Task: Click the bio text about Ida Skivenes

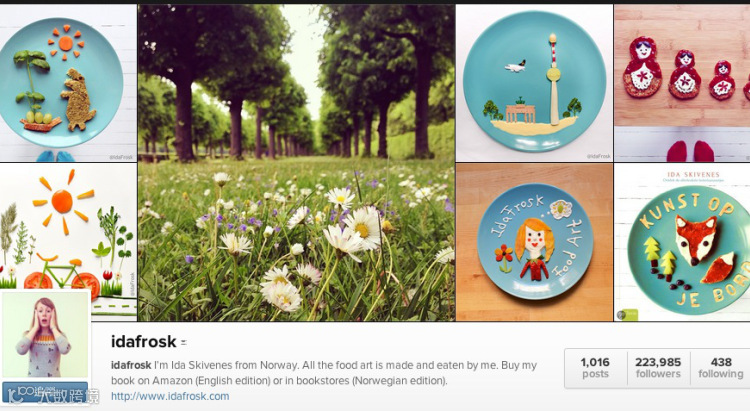Action: tap(324, 373)
